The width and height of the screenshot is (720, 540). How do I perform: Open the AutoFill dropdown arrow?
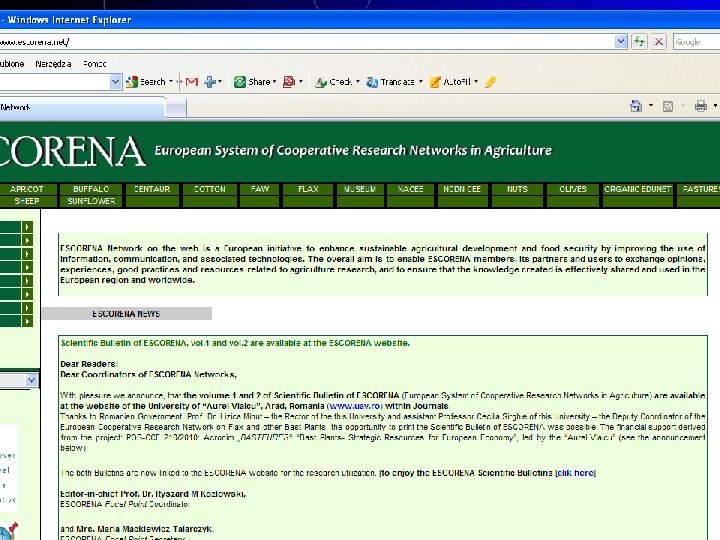[x=476, y=82]
